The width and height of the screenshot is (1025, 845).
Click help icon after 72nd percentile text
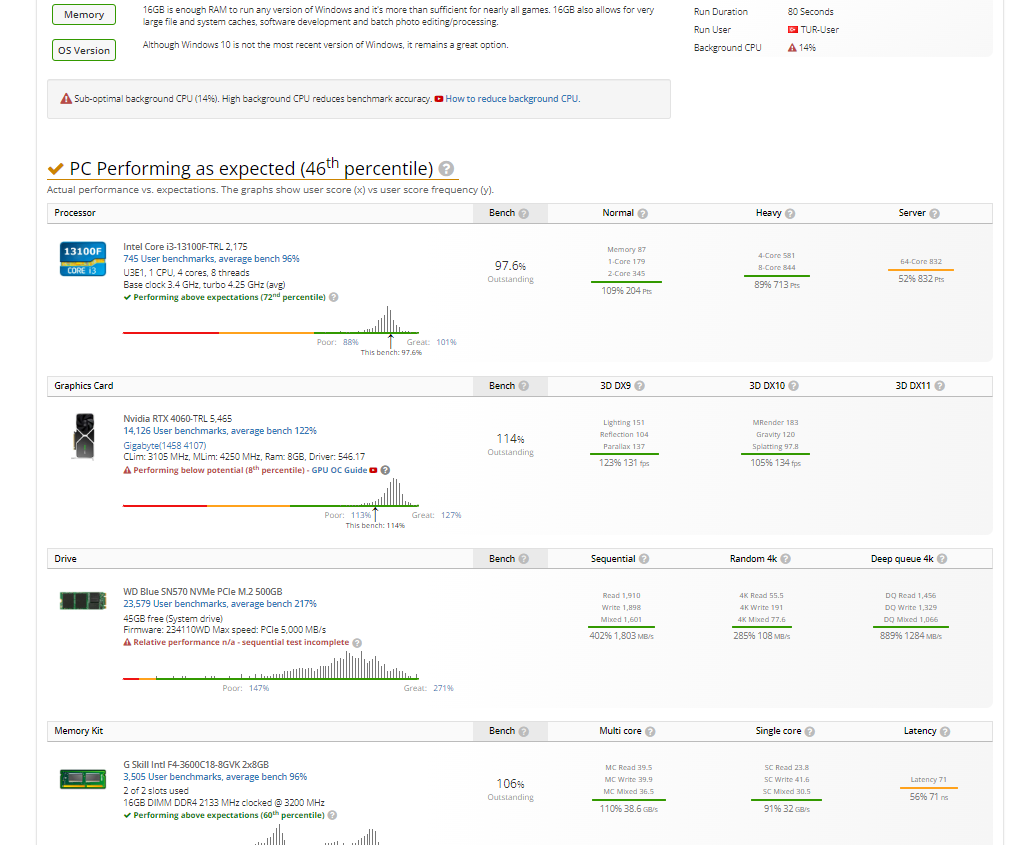333,297
